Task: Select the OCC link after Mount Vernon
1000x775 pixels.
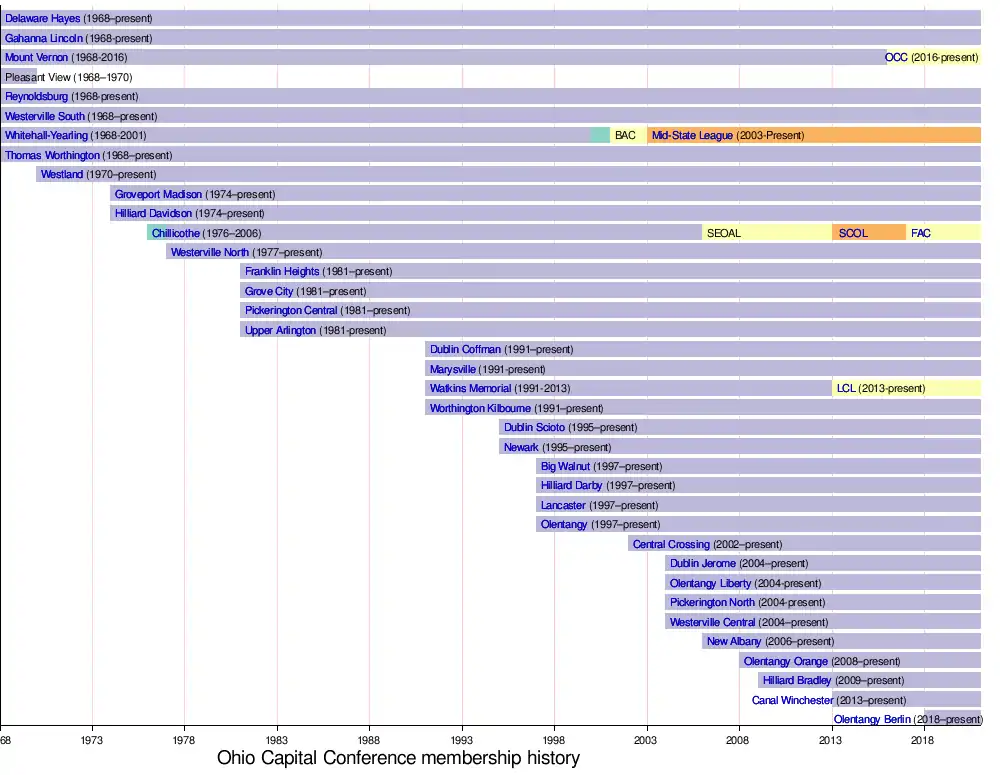Action: pyautogui.click(x=896, y=57)
